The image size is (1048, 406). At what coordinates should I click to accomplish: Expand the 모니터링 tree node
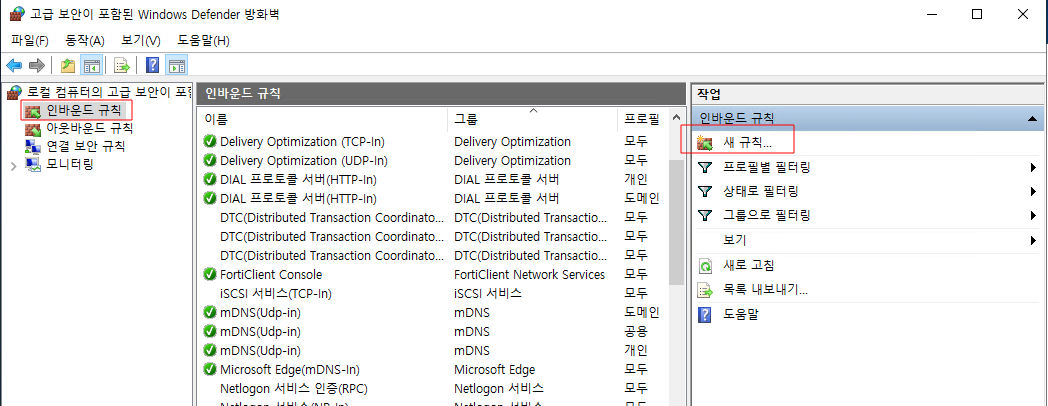(x=14, y=165)
